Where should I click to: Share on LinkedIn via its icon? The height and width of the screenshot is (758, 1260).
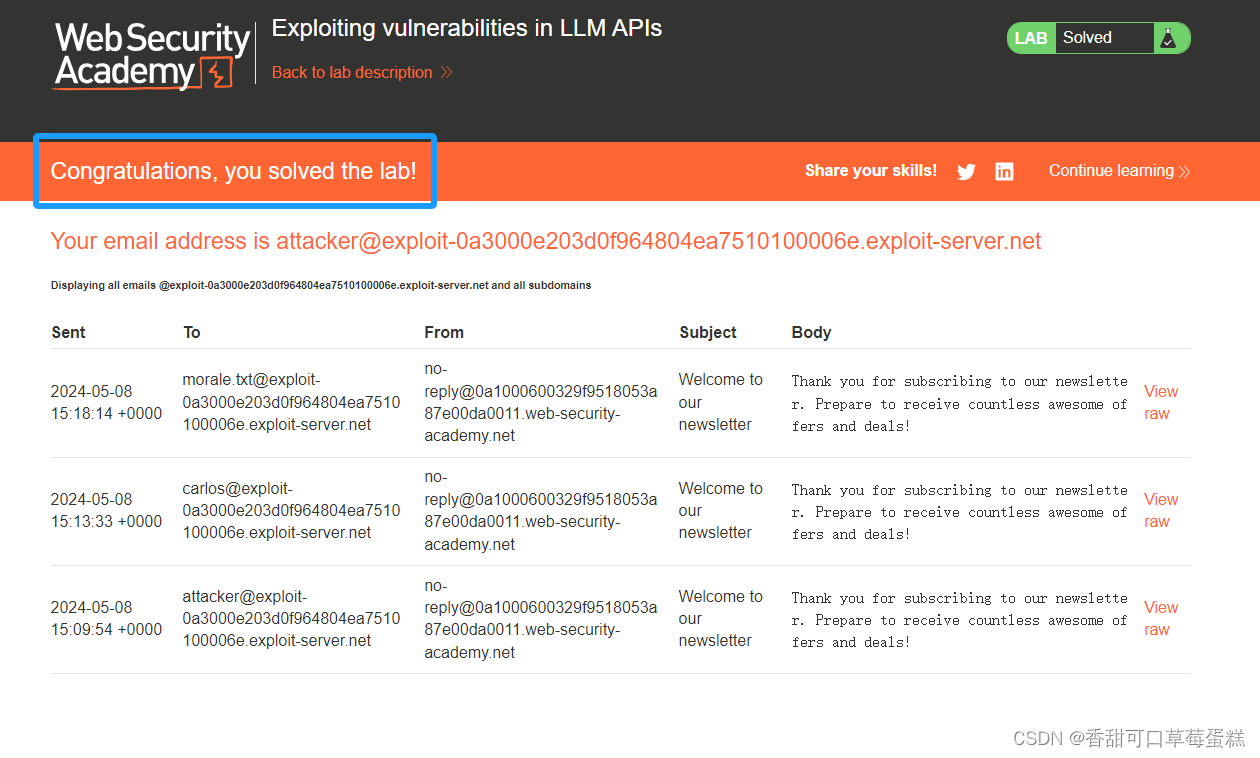[1004, 171]
